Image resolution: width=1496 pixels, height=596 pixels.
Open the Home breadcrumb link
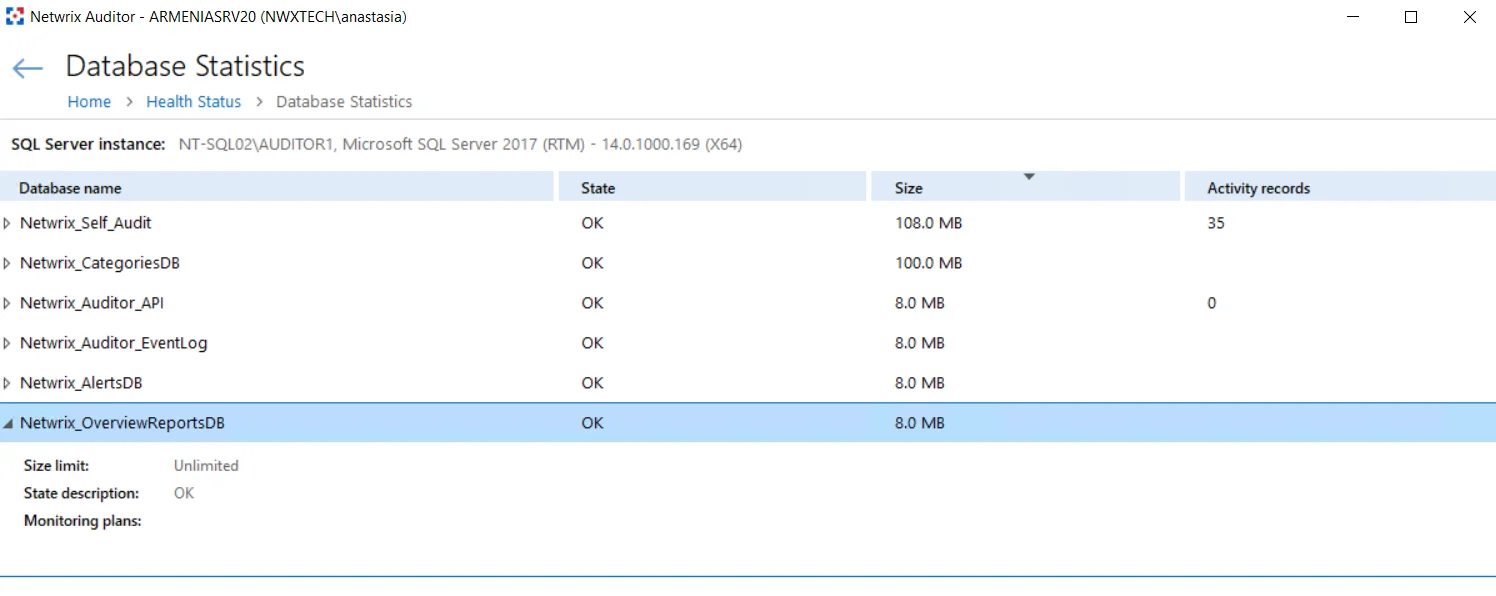89,101
